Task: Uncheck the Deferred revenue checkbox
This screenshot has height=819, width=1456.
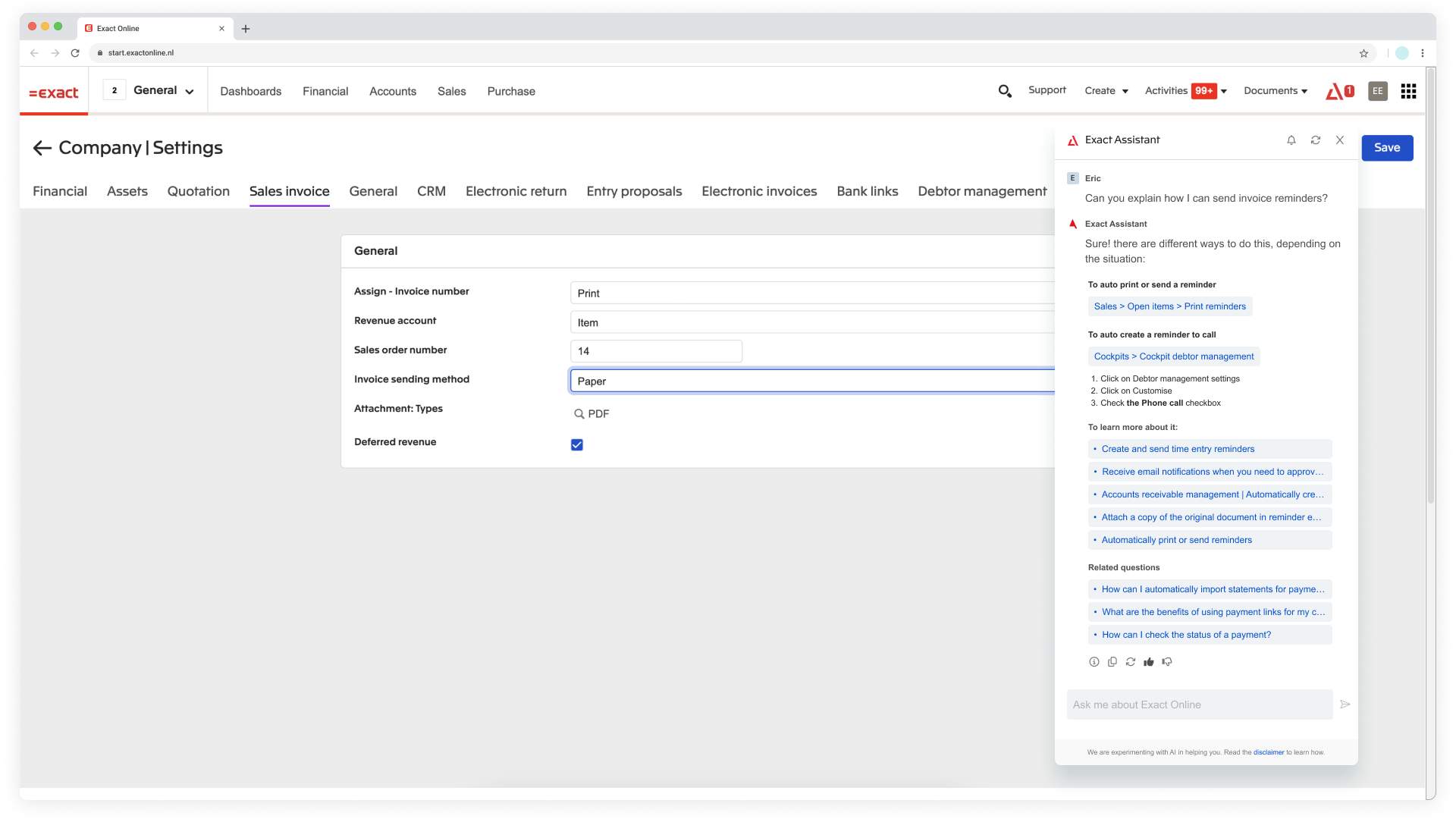Action: click(577, 445)
